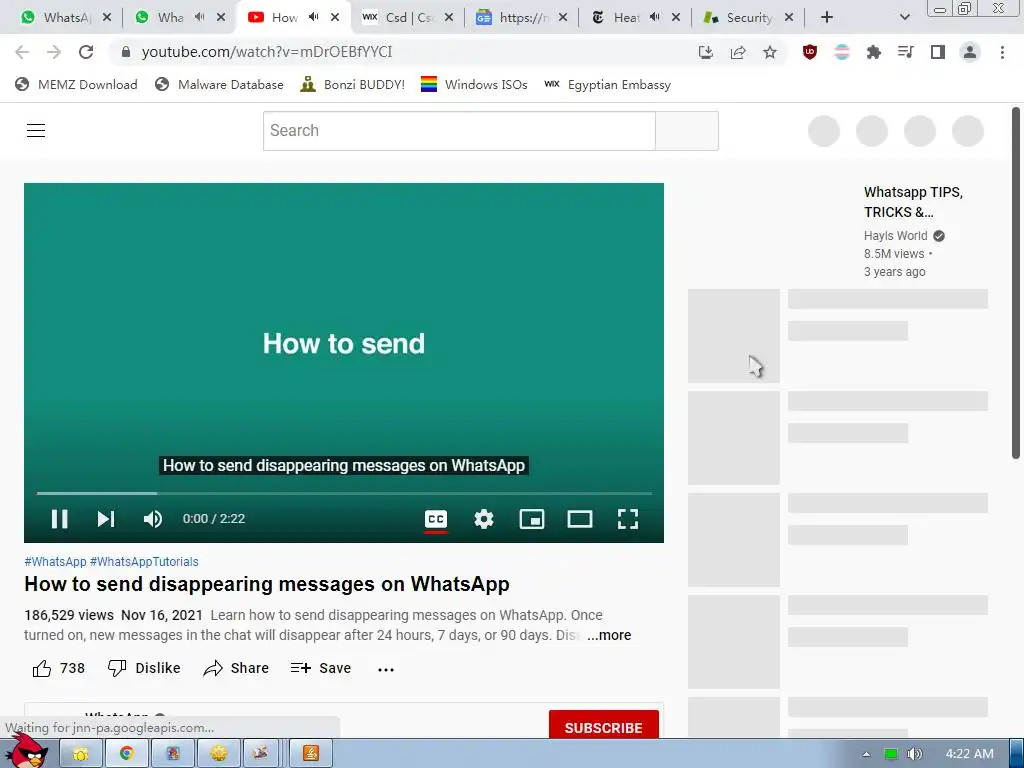
Task: Click the search submit button
Action: (687, 131)
